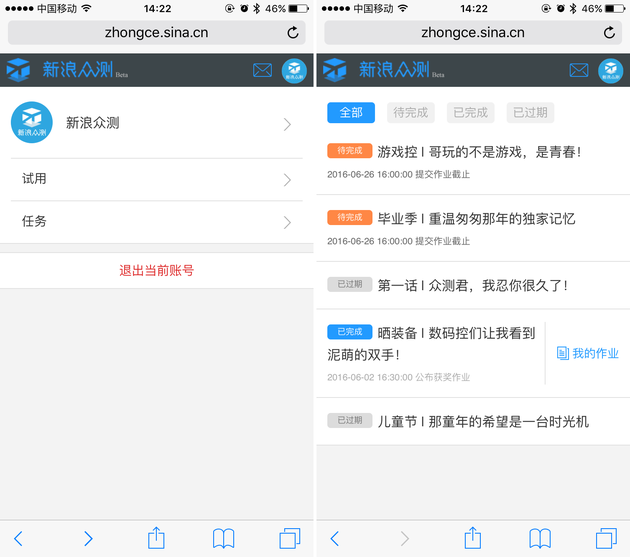Screen dimensions: 630x557
Task: Open the 试用 row chevron
Action: [287, 180]
